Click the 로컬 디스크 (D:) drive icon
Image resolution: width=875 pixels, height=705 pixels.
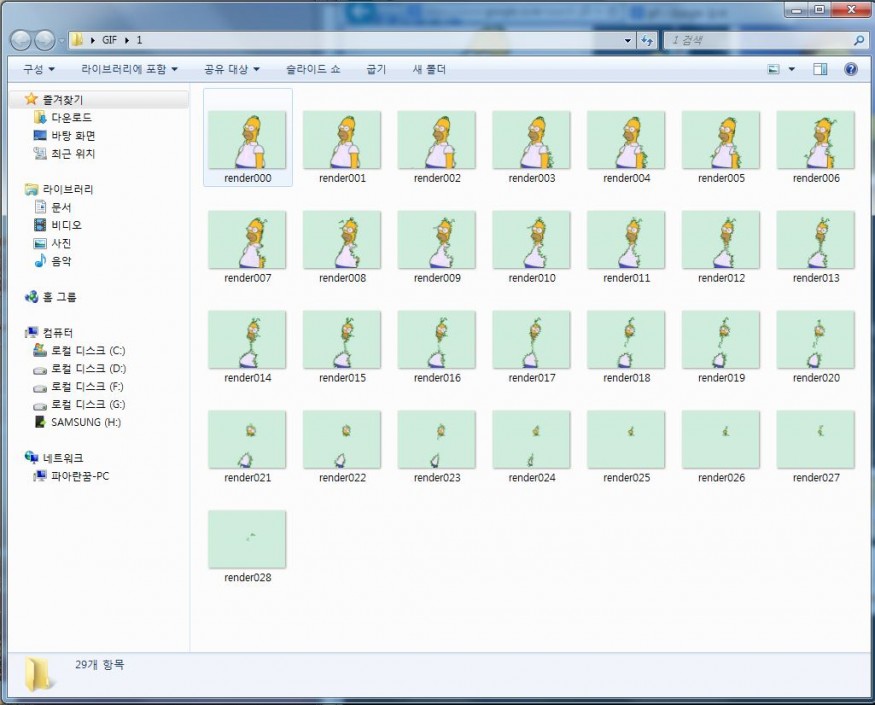[40, 370]
